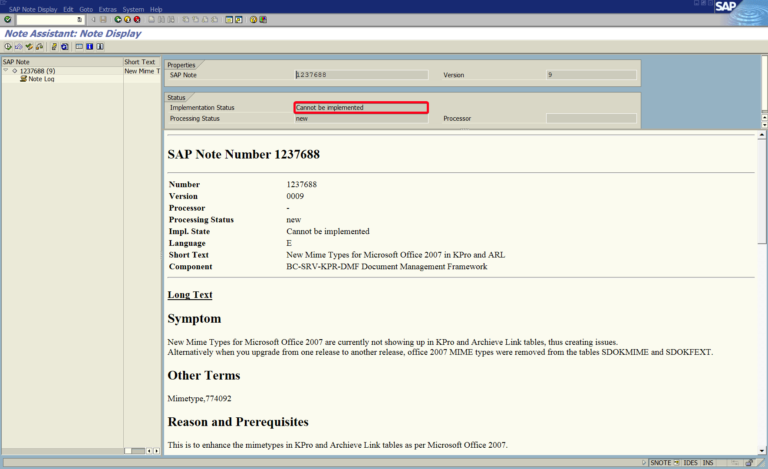
Task: Open the System menu
Action: click(x=133, y=9)
